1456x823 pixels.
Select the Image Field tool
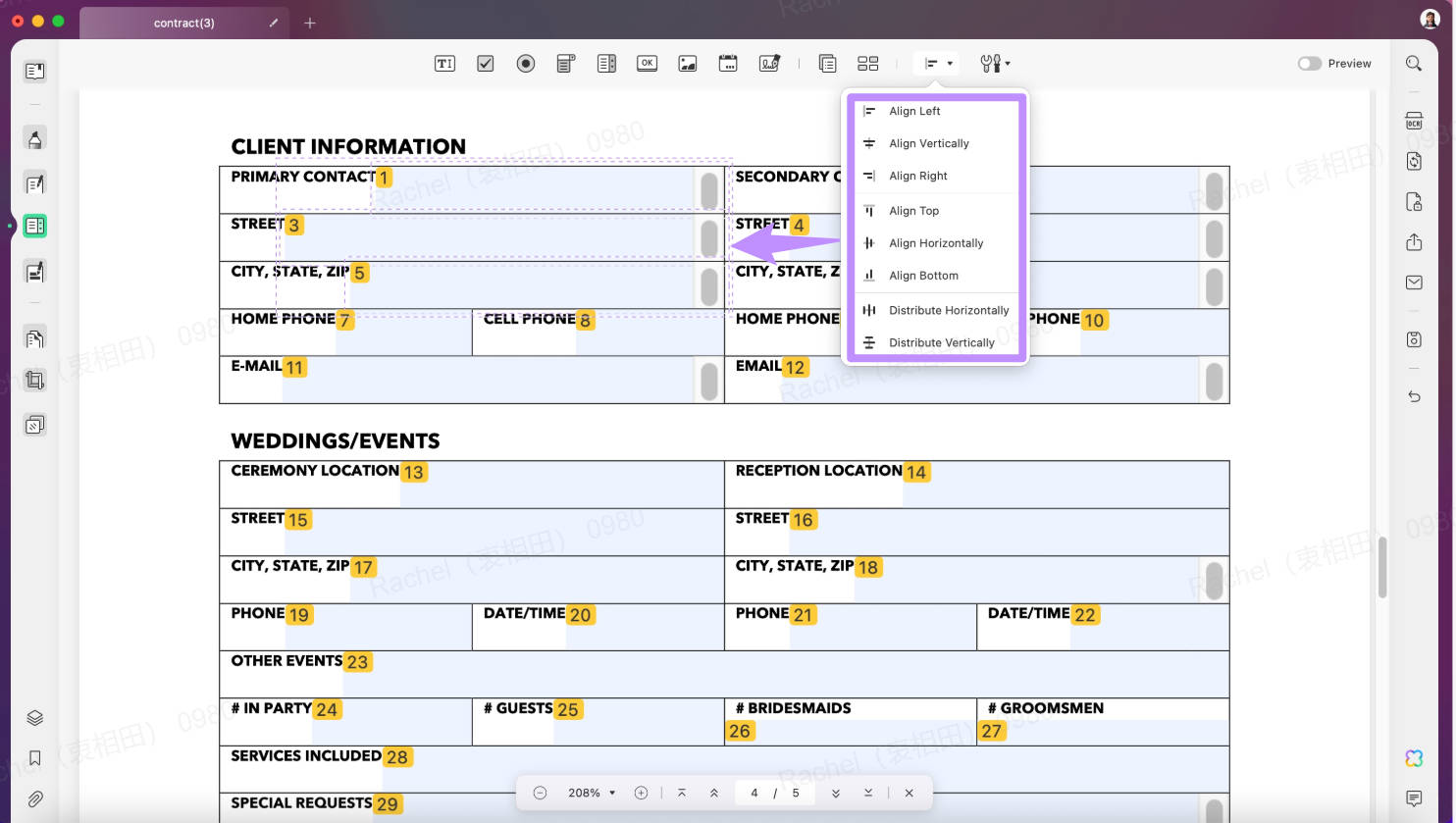pos(688,64)
